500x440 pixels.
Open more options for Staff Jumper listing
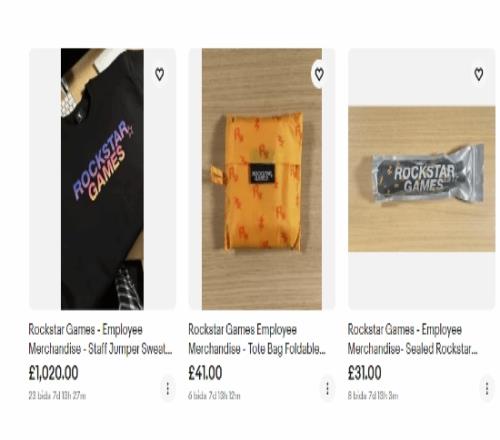[x=168, y=388]
